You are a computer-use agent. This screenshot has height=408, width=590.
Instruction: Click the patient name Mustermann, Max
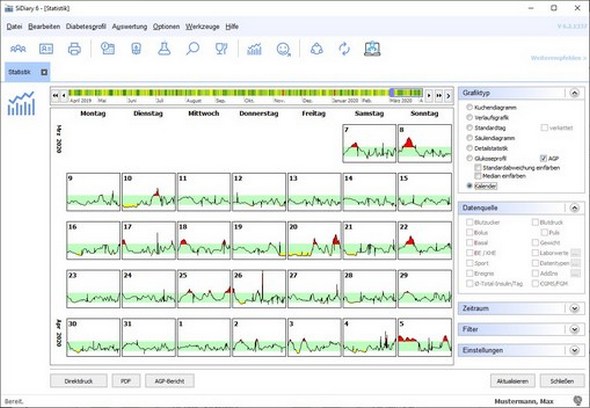tap(524, 401)
